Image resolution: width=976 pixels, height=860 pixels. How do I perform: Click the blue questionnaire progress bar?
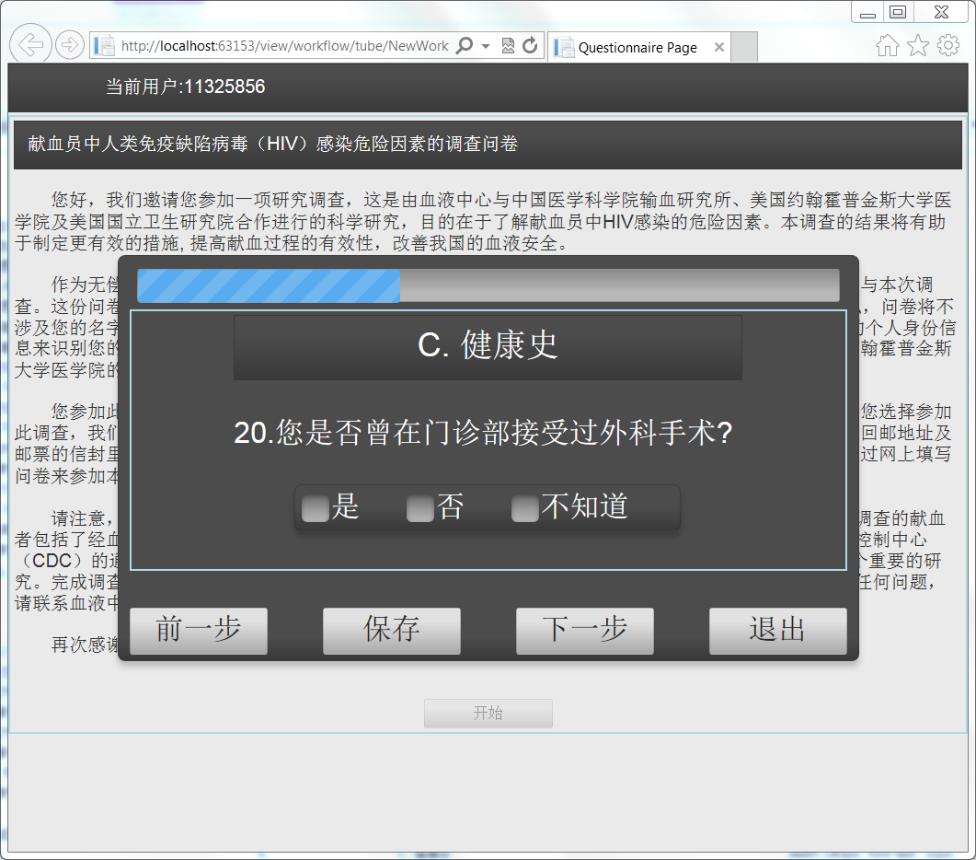[x=488, y=286]
